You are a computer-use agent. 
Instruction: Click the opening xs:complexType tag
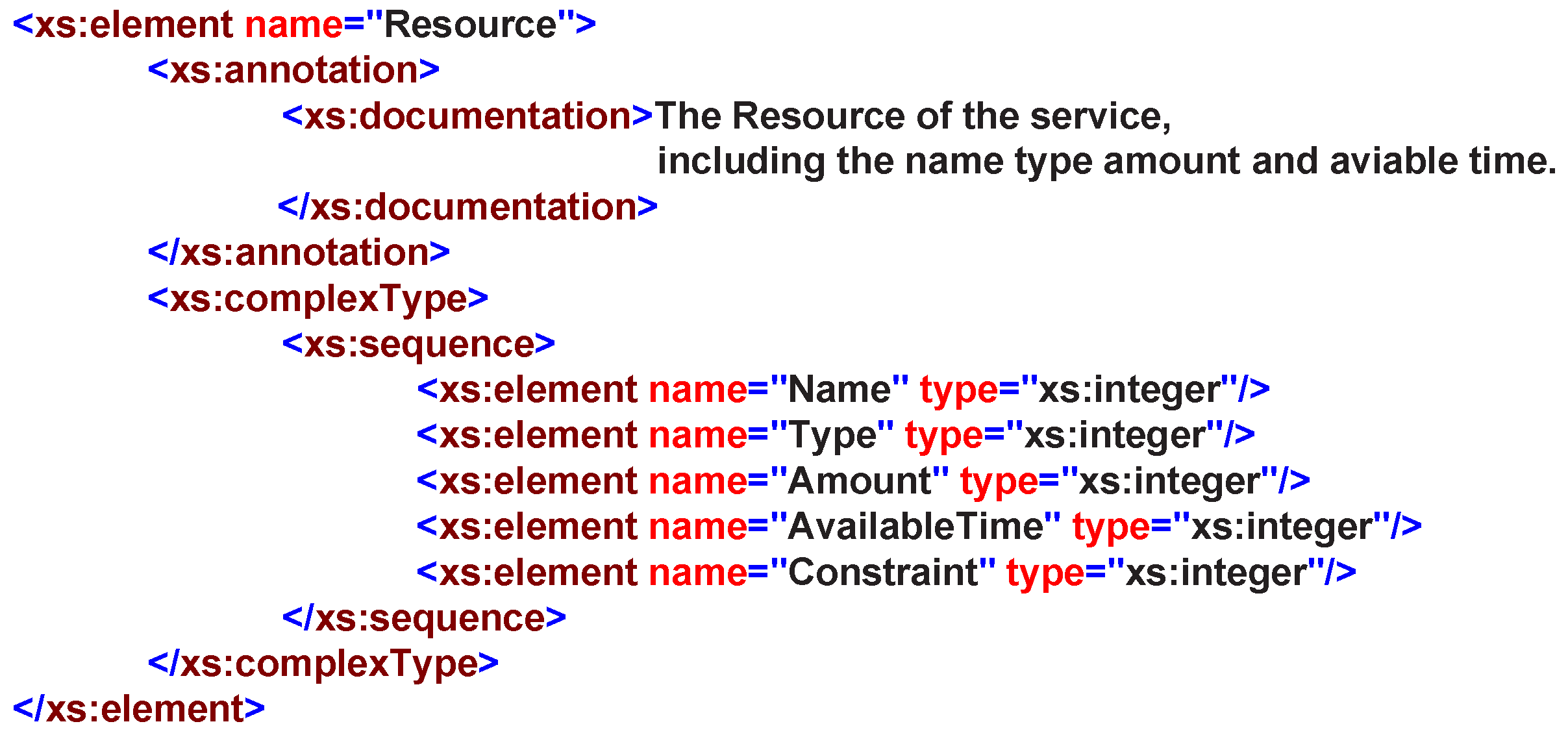[318, 299]
